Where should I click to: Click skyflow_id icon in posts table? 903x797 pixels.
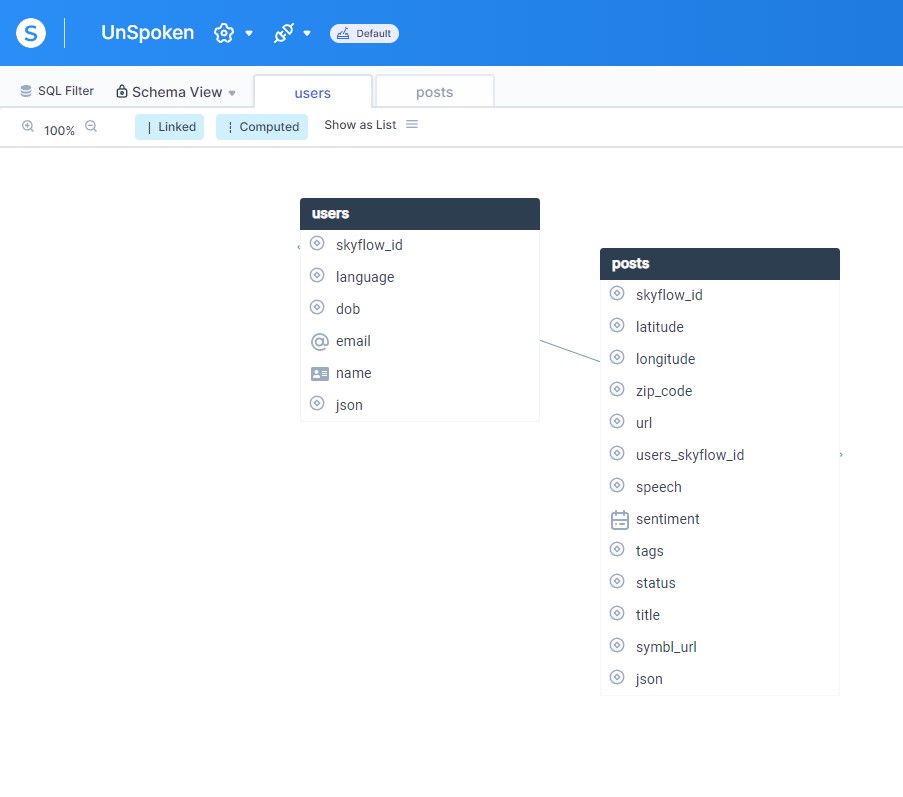tap(617, 293)
